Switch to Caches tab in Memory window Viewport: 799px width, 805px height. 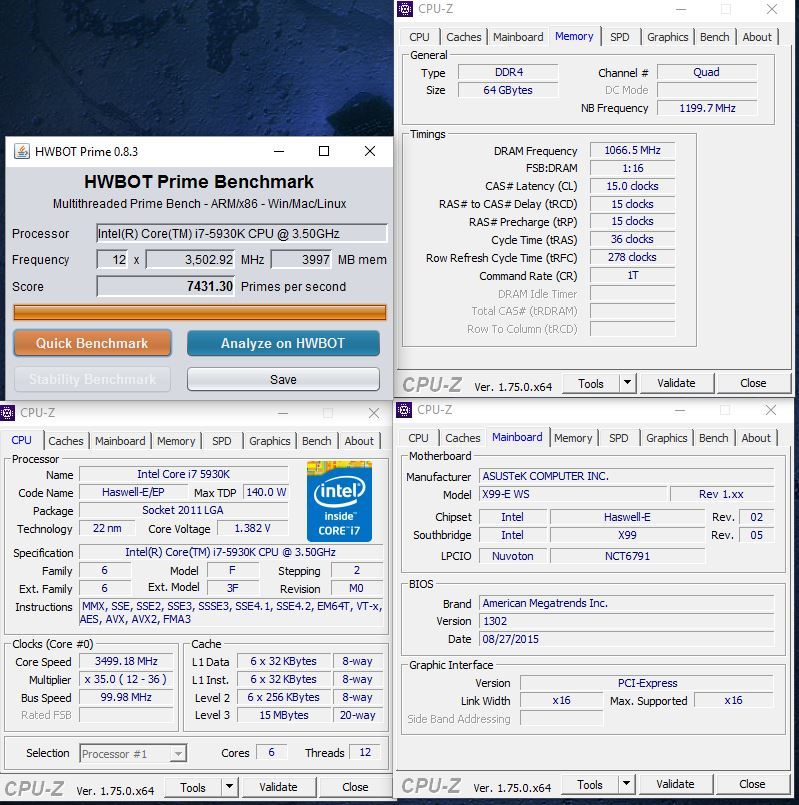tap(463, 37)
